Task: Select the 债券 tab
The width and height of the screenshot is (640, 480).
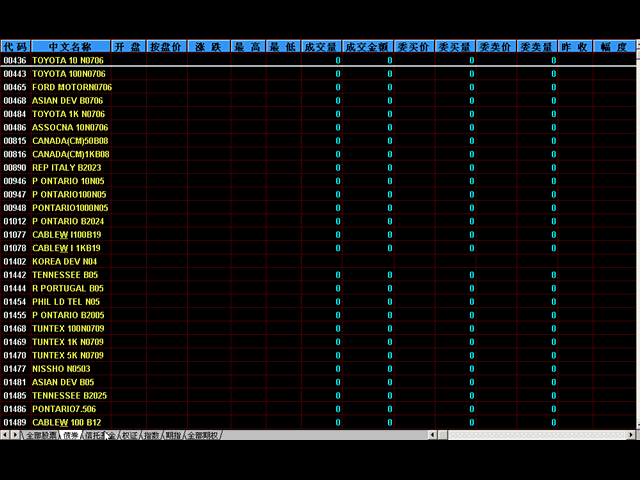Action: 71,435
